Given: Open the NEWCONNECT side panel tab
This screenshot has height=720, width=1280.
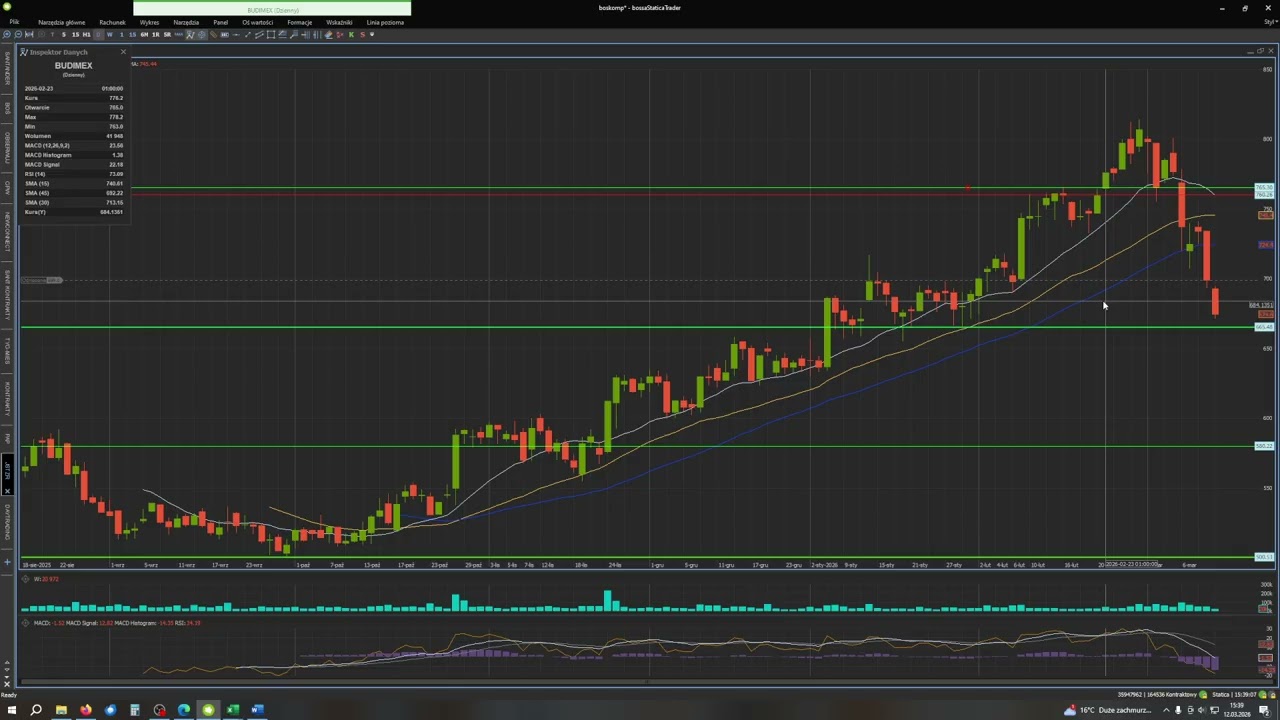Looking at the screenshot, I should [x=6, y=231].
